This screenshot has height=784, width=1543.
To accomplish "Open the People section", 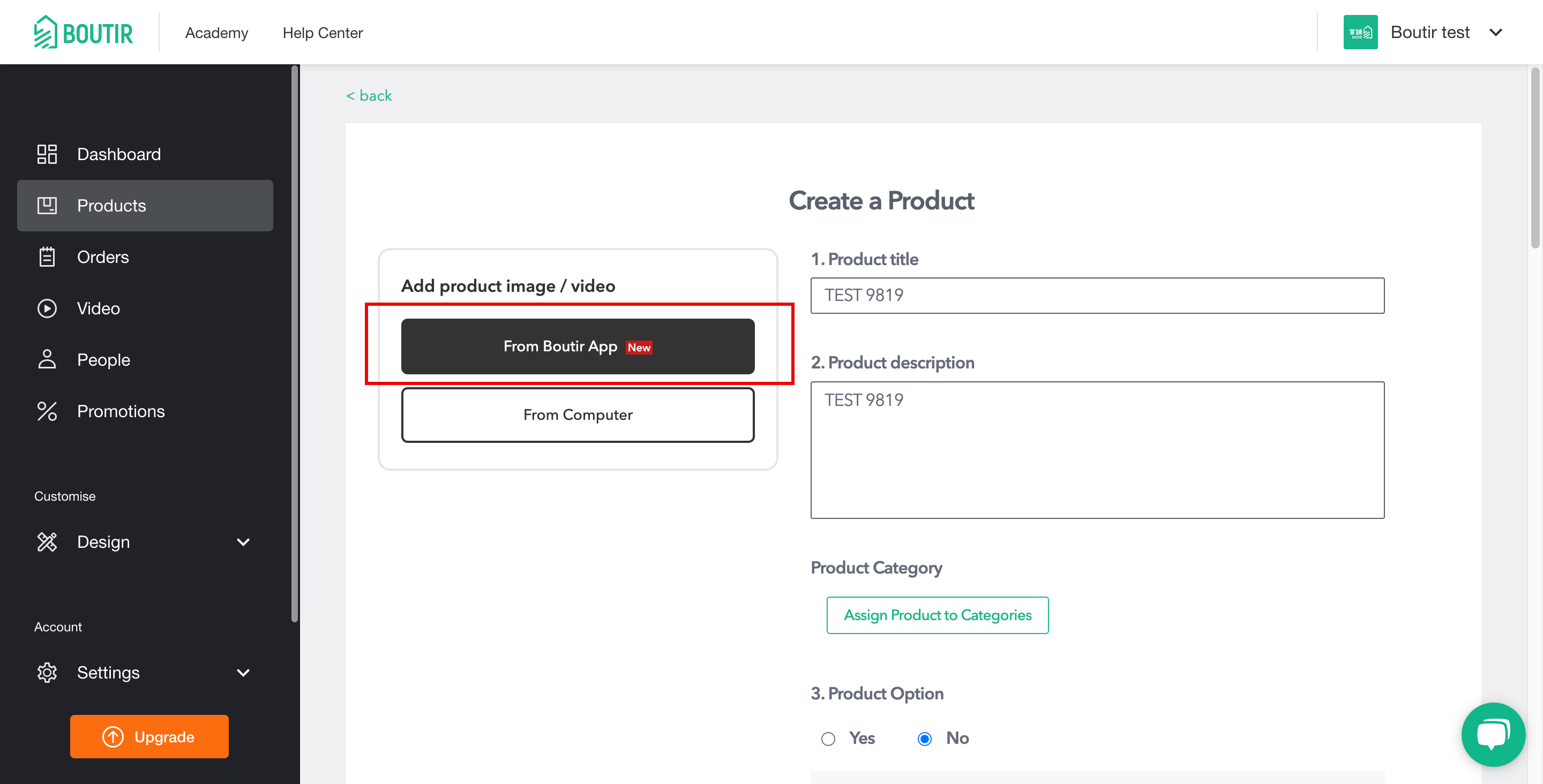I will [x=145, y=359].
